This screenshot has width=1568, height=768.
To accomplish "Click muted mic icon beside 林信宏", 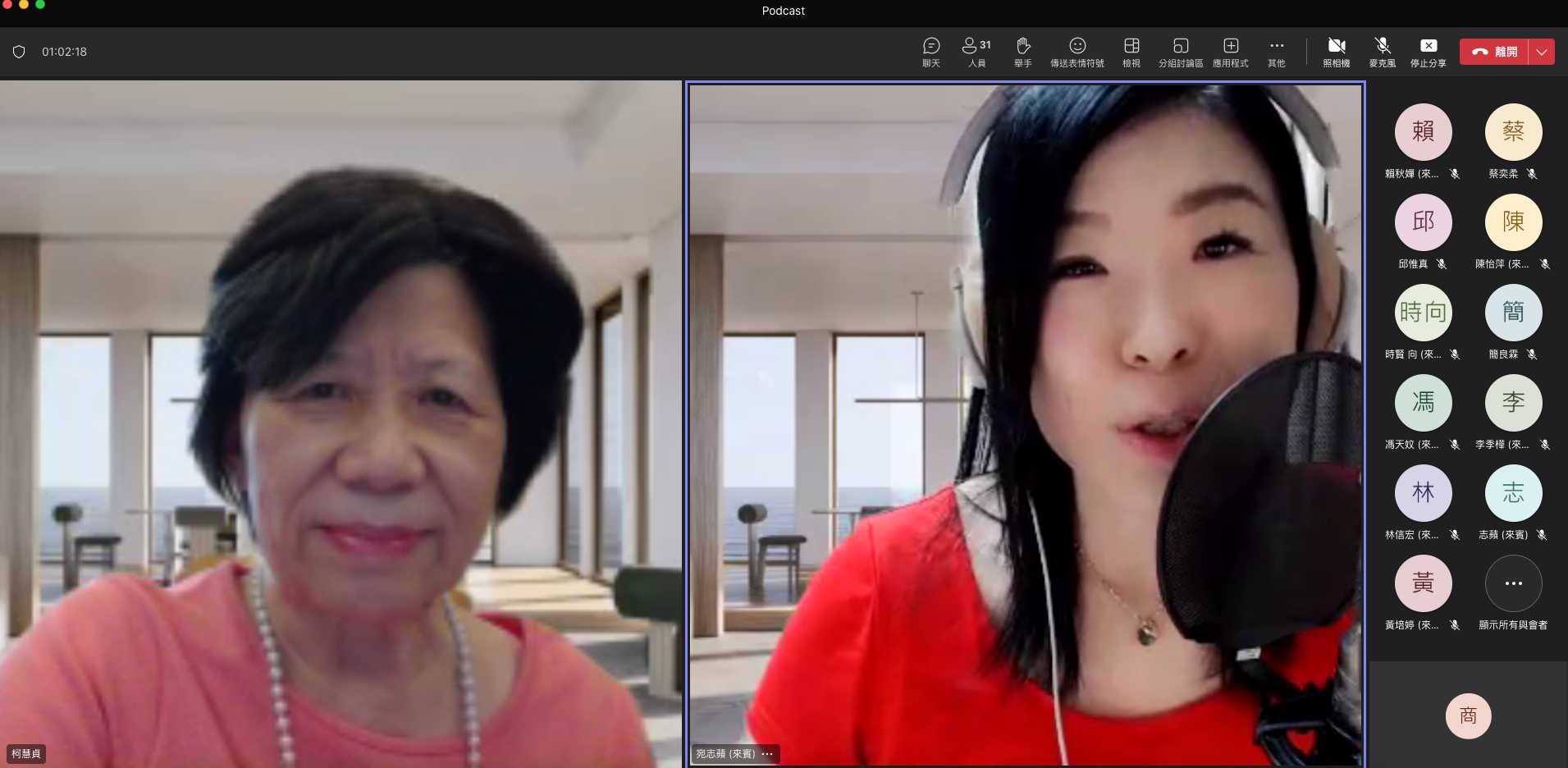I will pos(1455,535).
